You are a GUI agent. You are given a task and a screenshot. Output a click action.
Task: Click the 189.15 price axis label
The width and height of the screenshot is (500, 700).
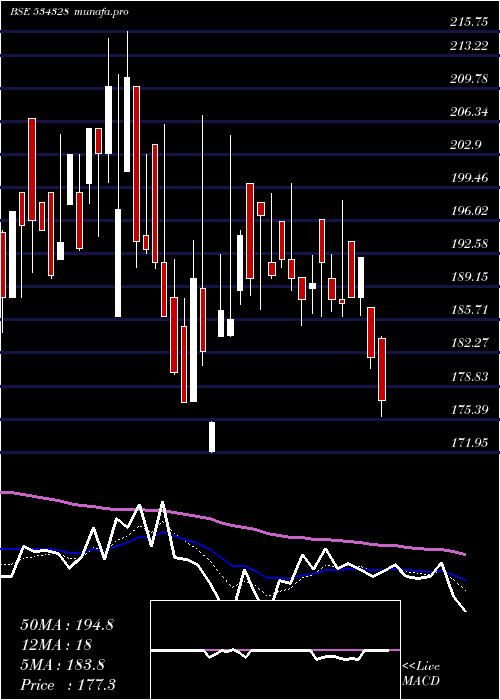point(469,277)
